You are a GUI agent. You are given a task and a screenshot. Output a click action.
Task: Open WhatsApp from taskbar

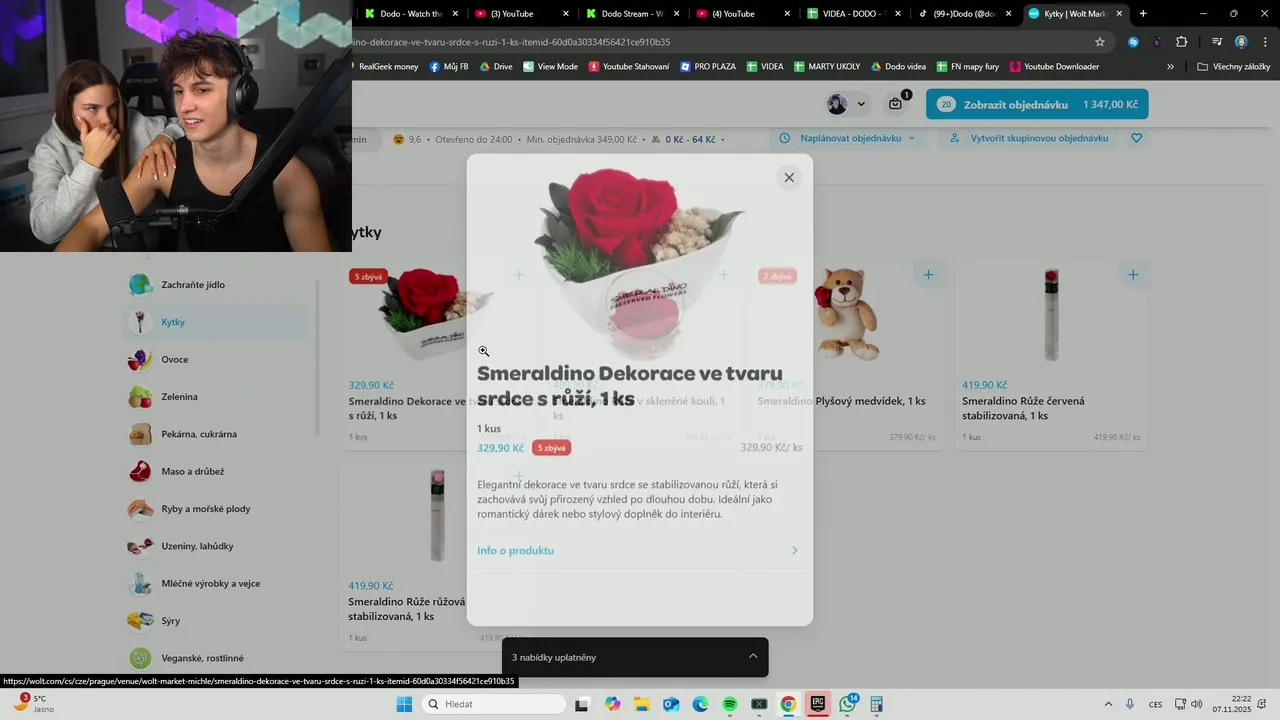point(848,704)
